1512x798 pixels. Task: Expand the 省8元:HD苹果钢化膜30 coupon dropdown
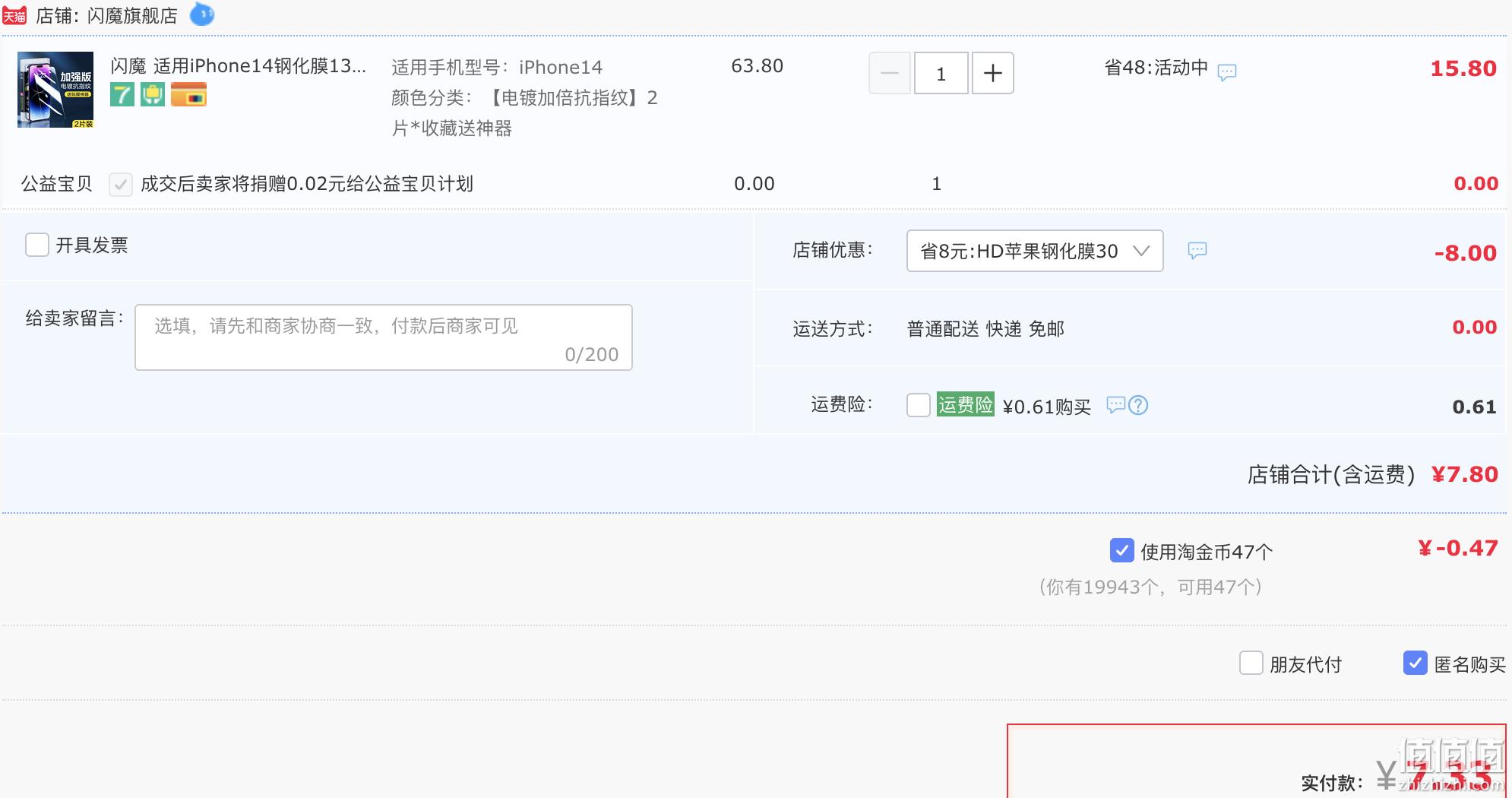tap(1035, 251)
